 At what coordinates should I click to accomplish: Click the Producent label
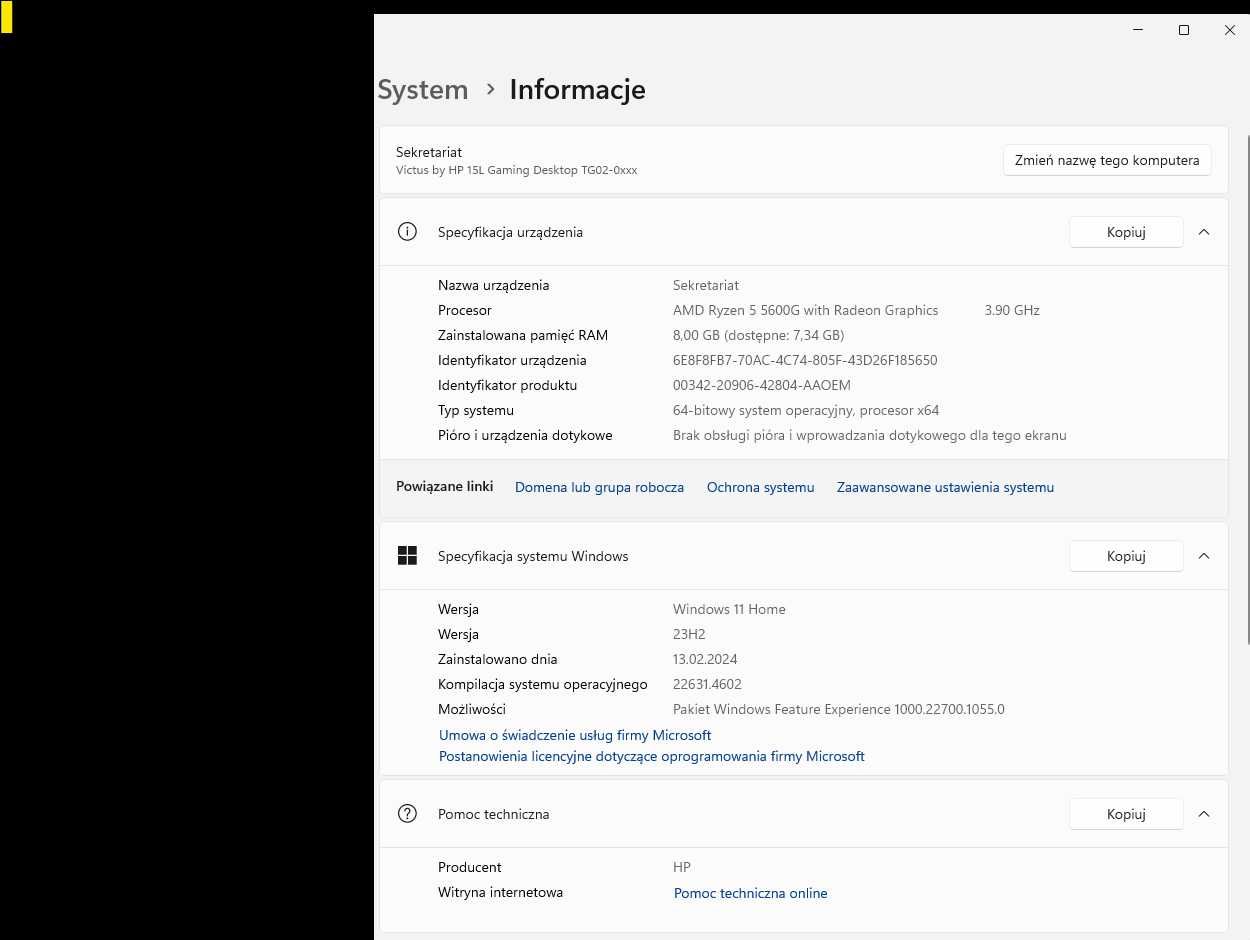[469, 867]
